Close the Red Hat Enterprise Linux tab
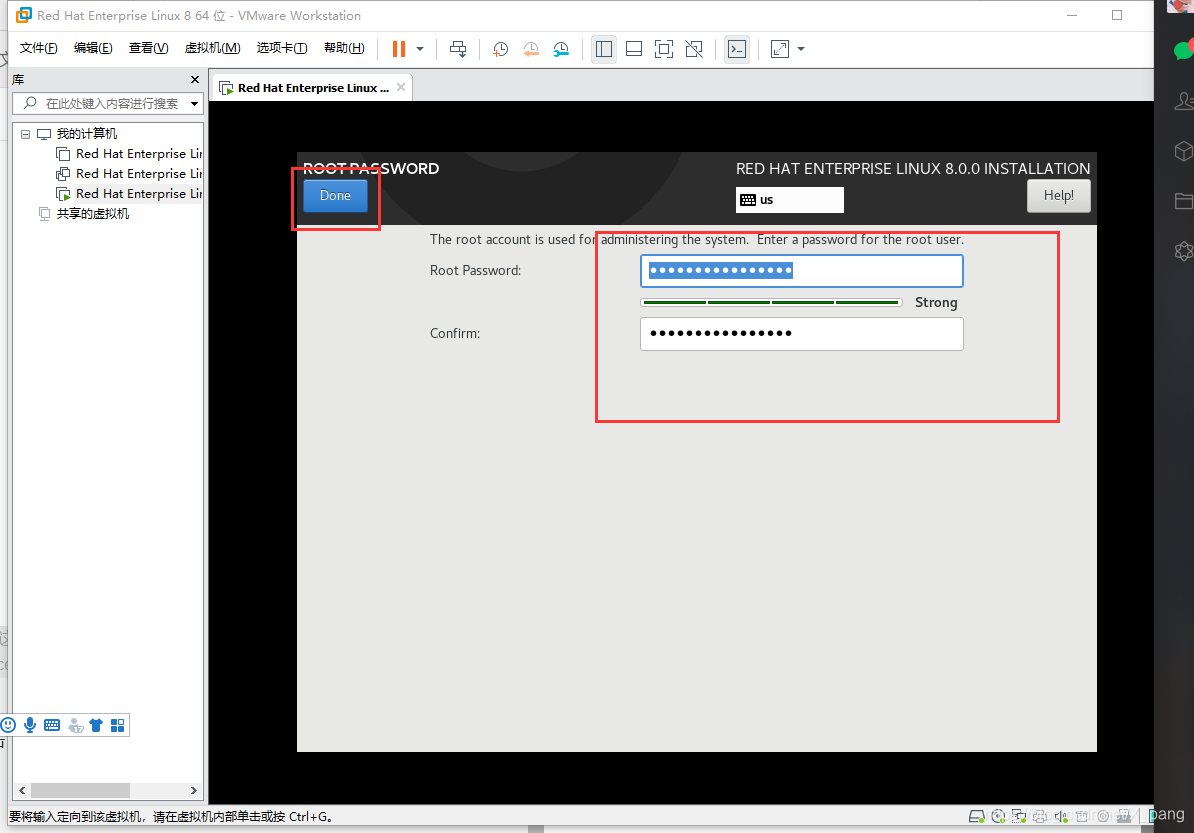This screenshot has height=833, width=1194. [x=401, y=87]
